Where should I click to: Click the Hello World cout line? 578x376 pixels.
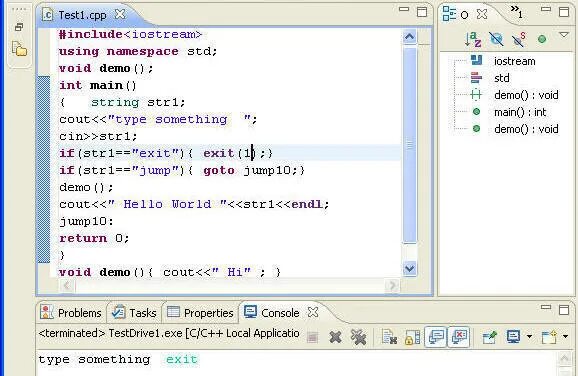(194, 204)
